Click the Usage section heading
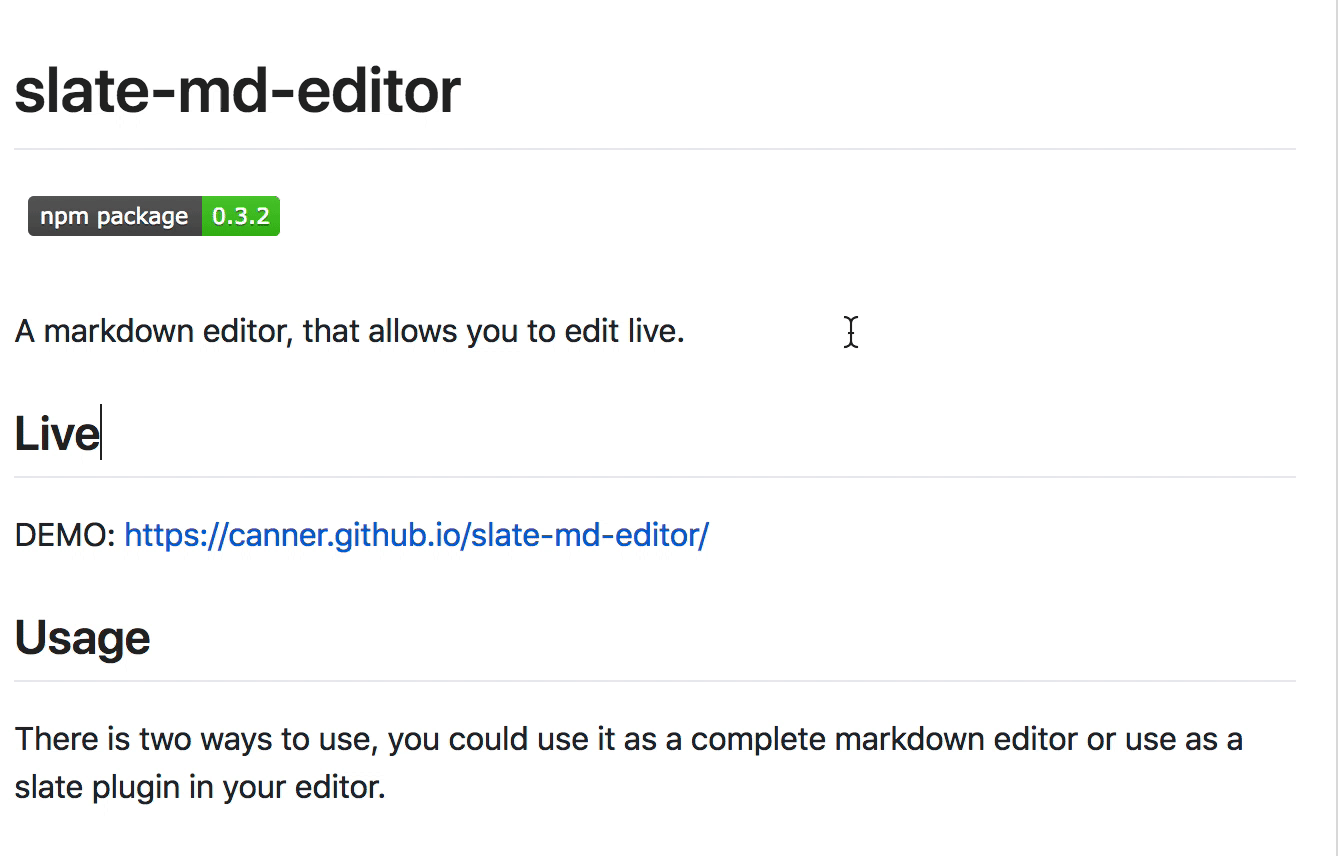Image resolution: width=1340 pixels, height=856 pixels. click(x=82, y=638)
